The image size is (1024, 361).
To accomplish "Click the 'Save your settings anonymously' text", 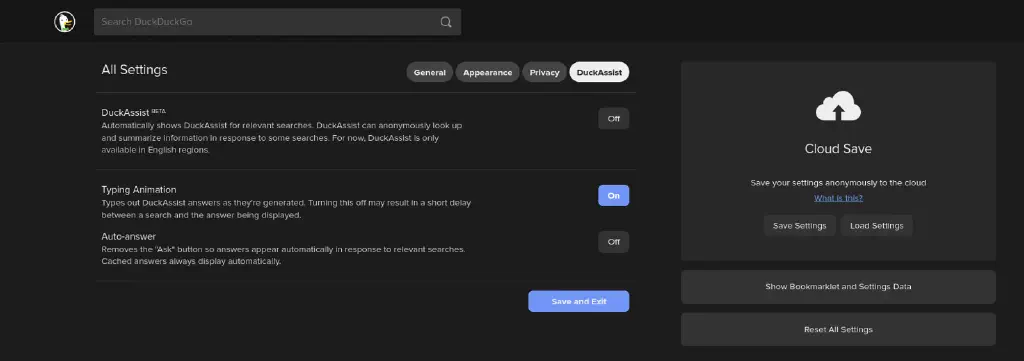I will 838,183.
